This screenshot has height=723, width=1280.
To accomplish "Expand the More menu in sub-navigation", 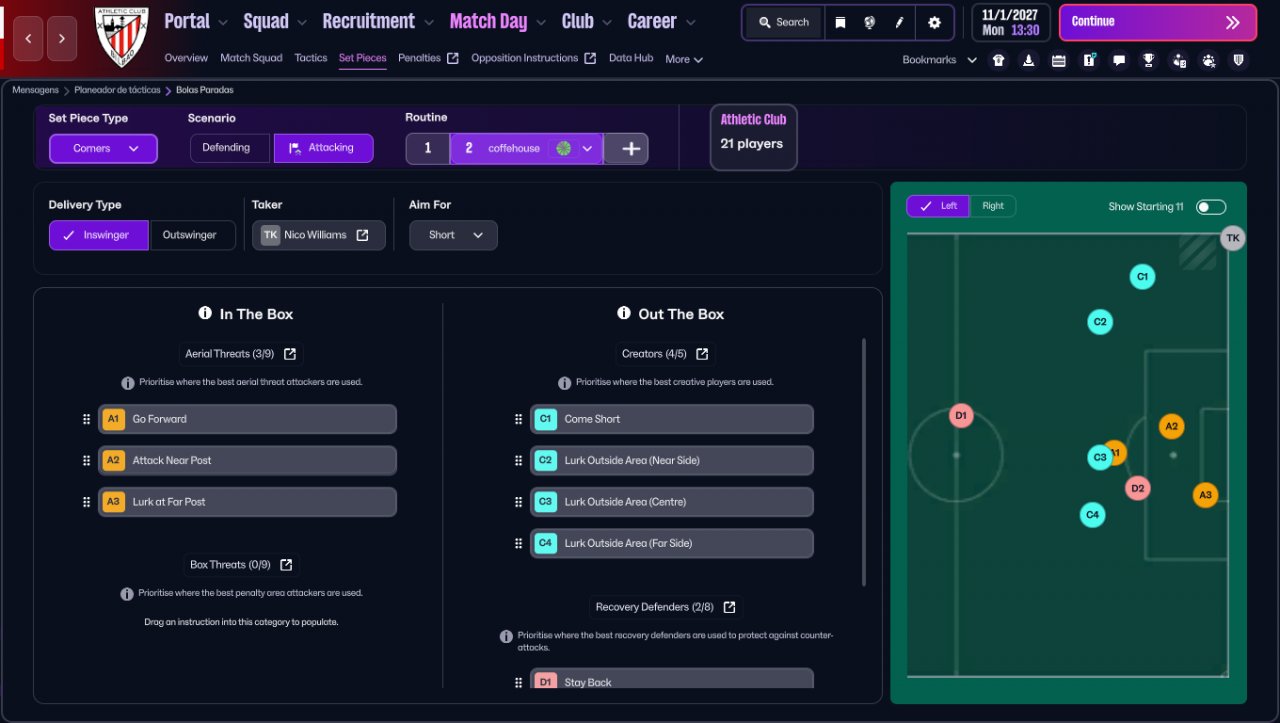I will [684, 59].
